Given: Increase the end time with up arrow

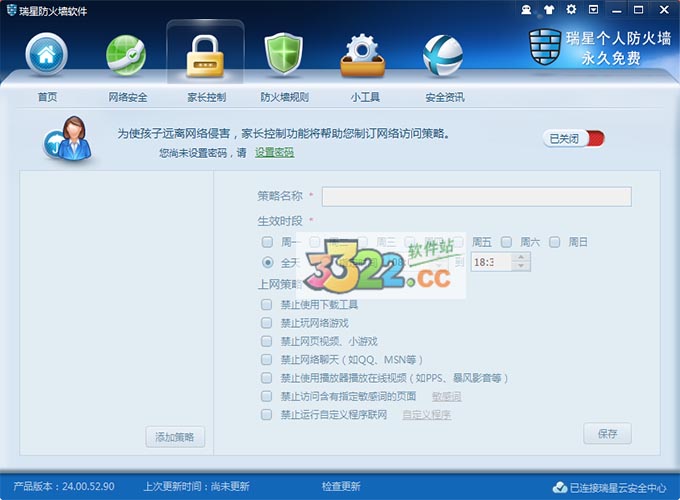Looking at the screenshot, I should pyautogui.click(x=521, y=257).
